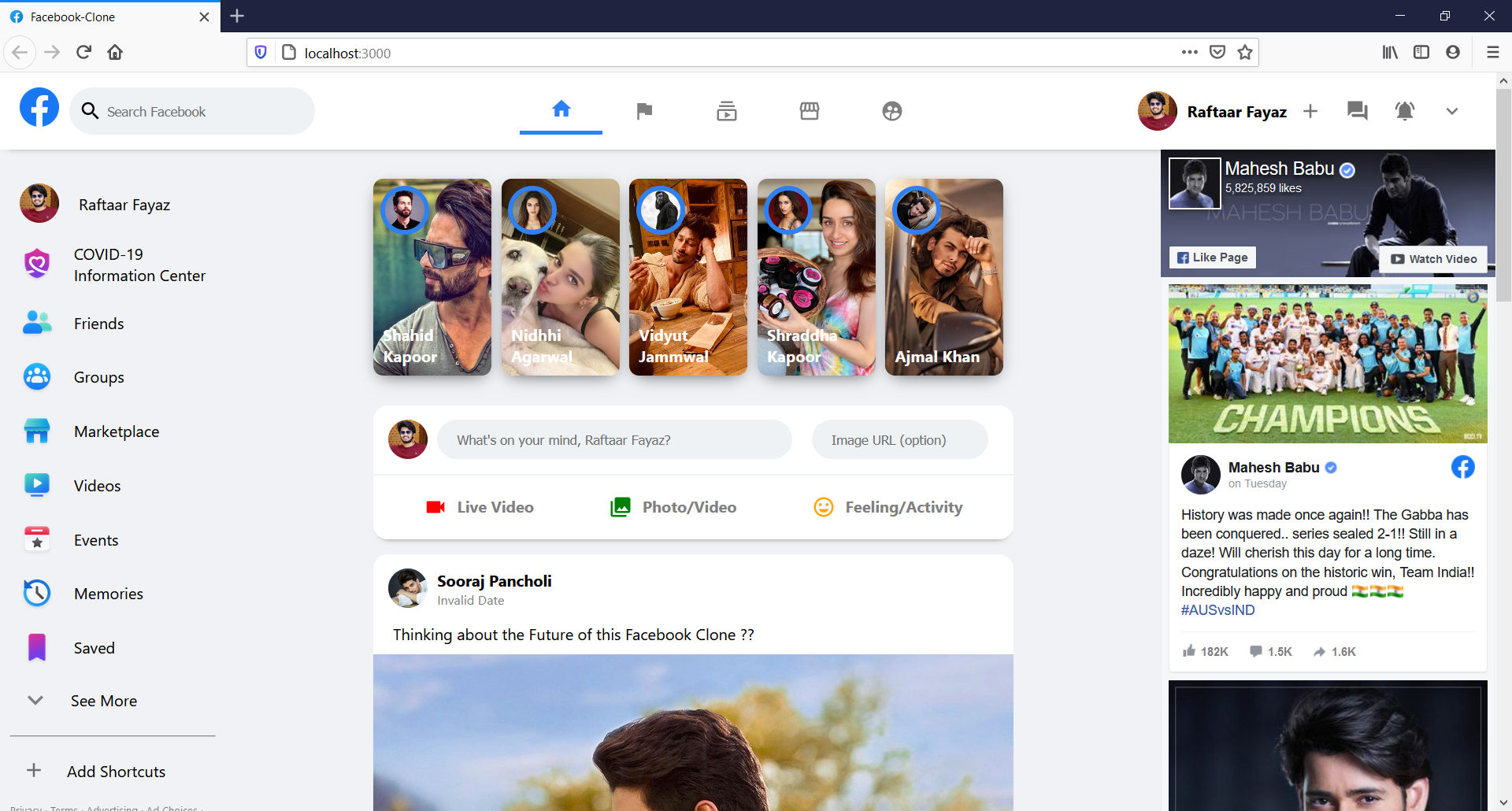1512x811 pixels.
Task: Bookmark this page with star icon
Action: tap(1245, 52)
